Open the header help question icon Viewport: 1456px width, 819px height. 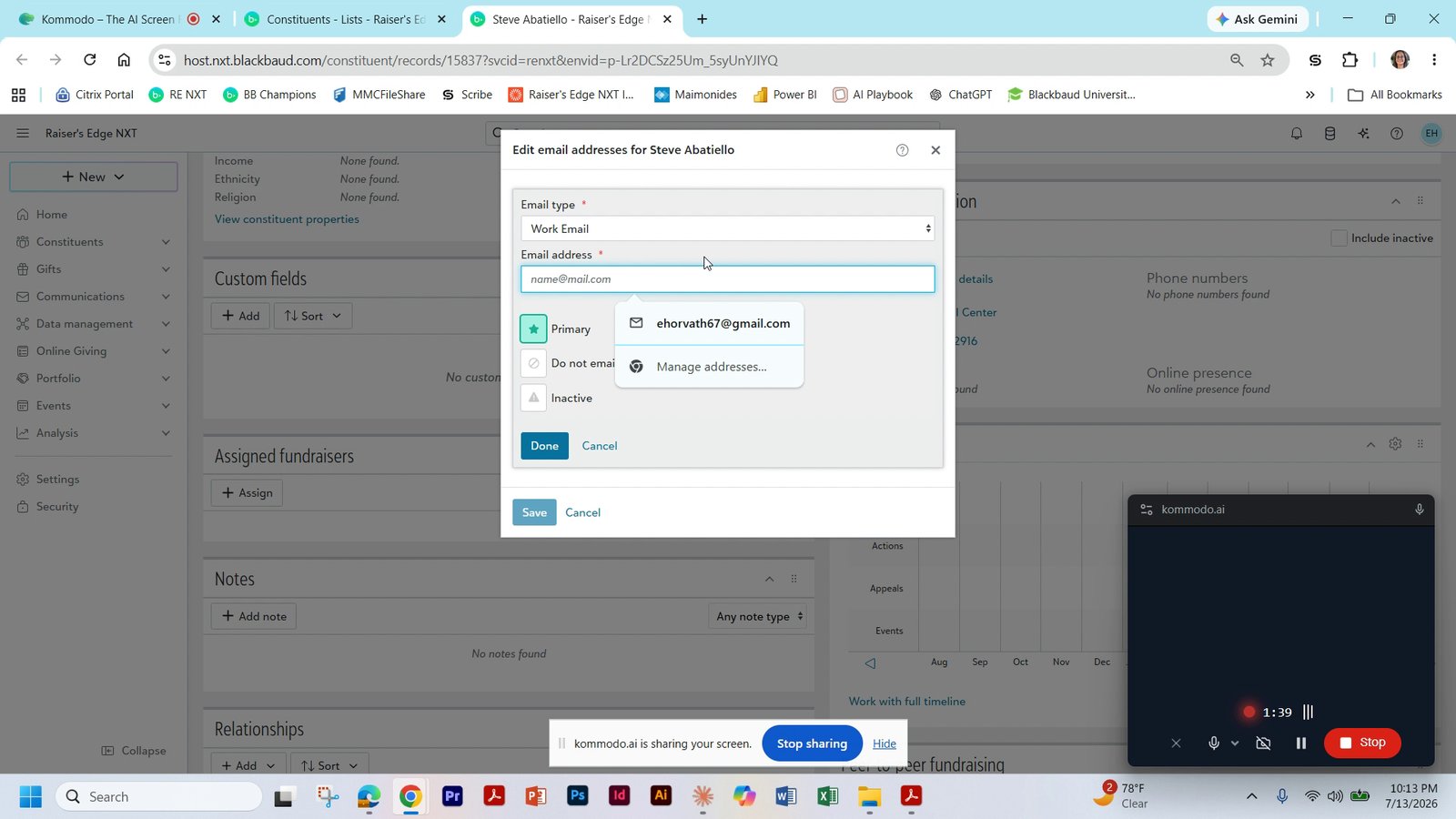(1397, 134)
